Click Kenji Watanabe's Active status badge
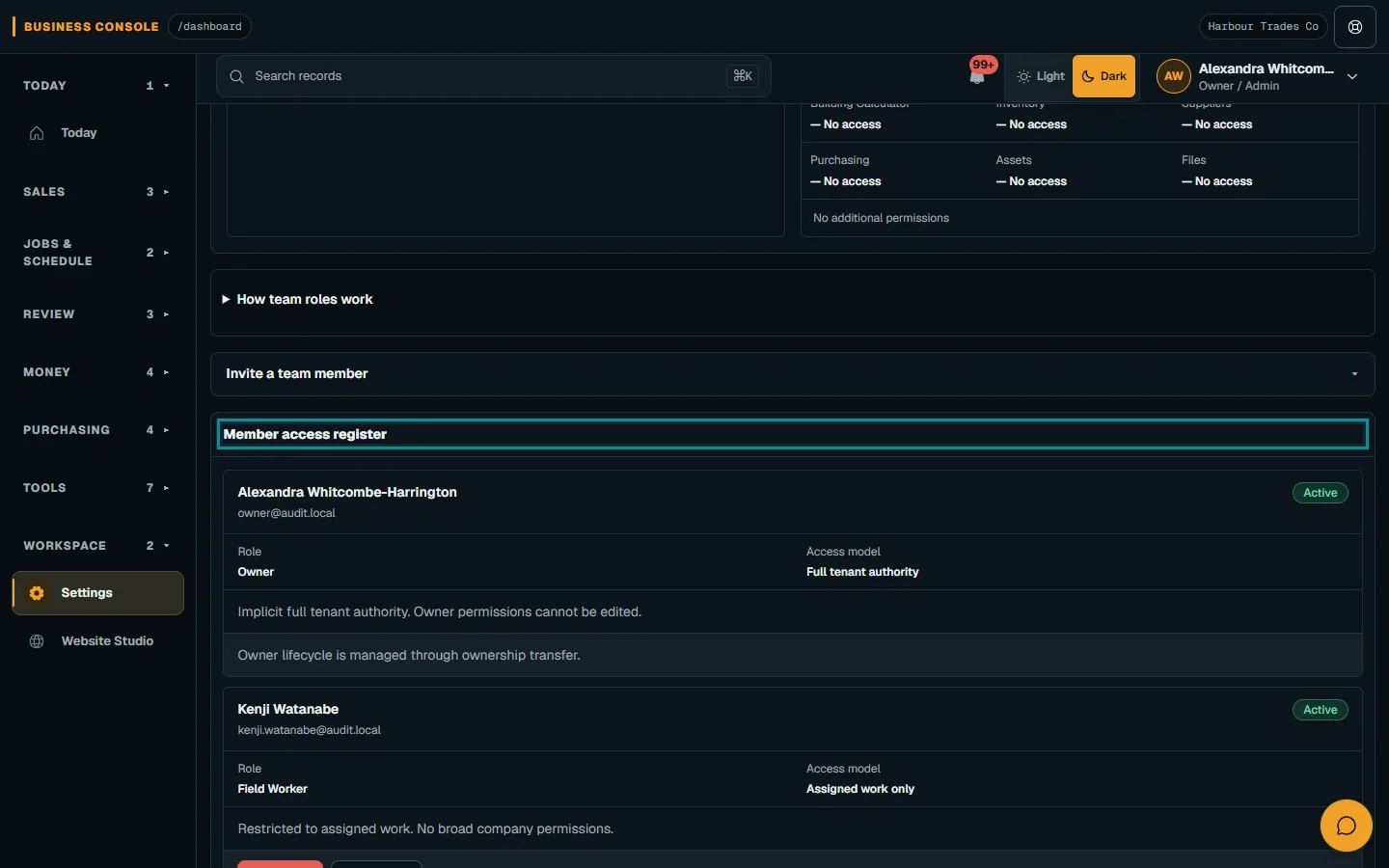The image size is (1389, 868). [1320, 710]
